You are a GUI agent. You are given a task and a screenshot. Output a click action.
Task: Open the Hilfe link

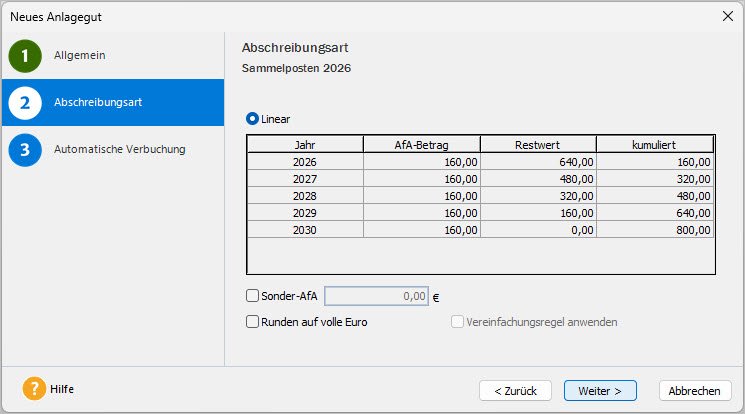coord(62,389)
